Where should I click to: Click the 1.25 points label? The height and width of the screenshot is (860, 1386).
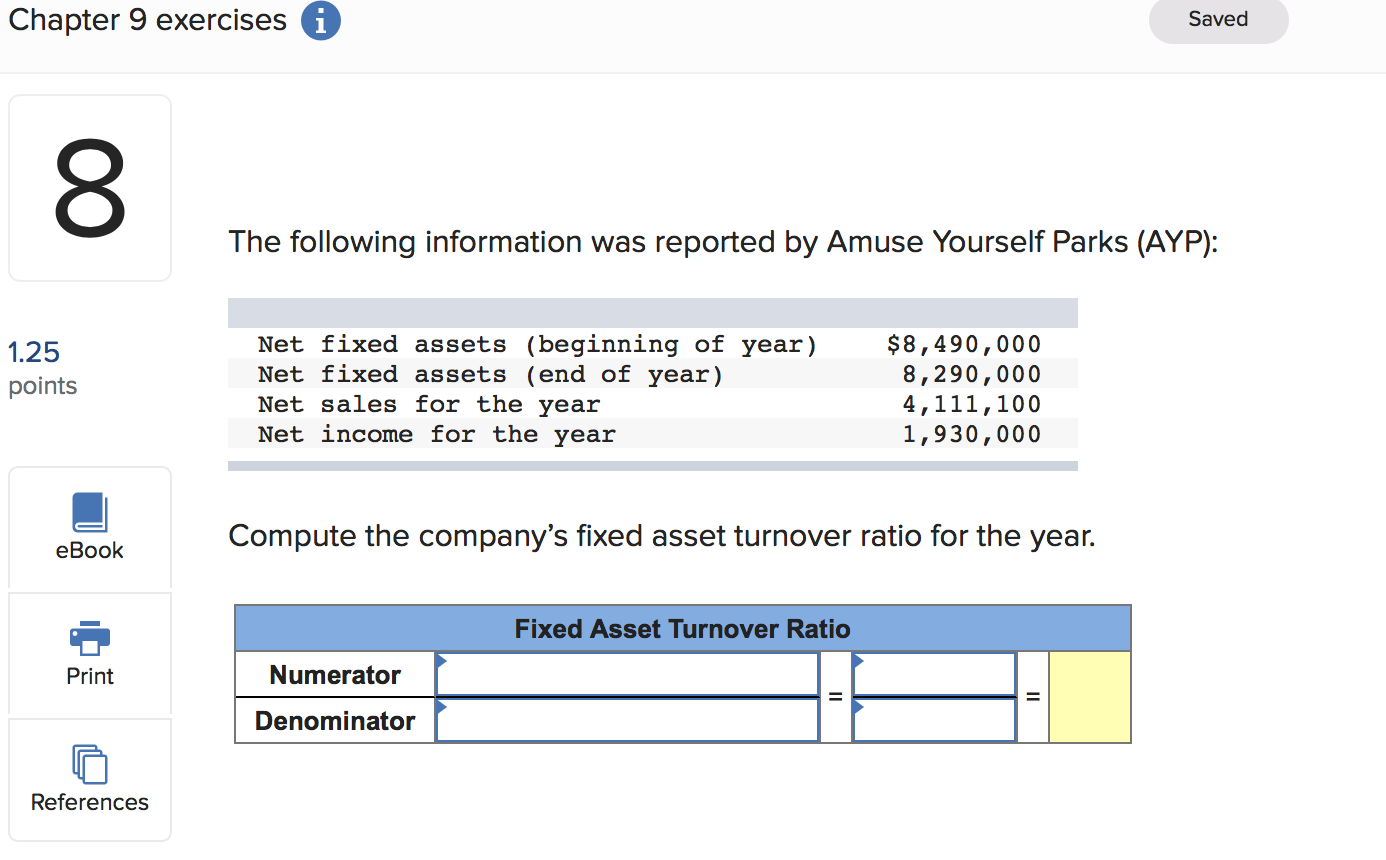[x=42, y=368]
